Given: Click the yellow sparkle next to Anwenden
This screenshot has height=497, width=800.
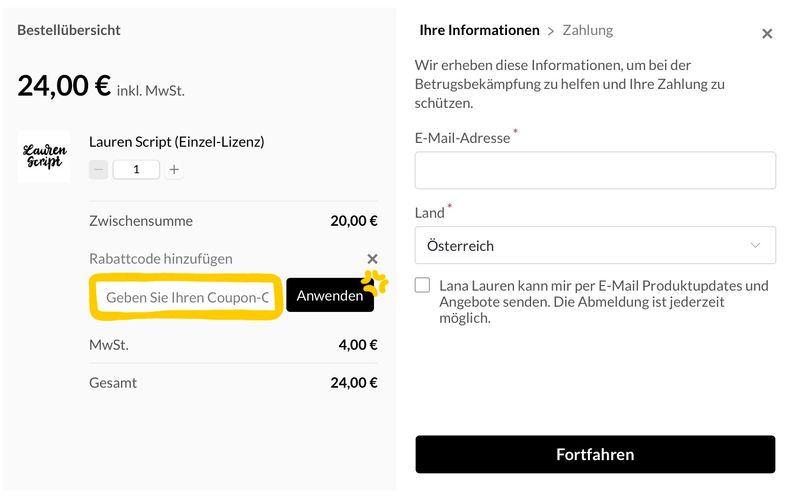Looking at the screenshot, I should tap(375, 283).
